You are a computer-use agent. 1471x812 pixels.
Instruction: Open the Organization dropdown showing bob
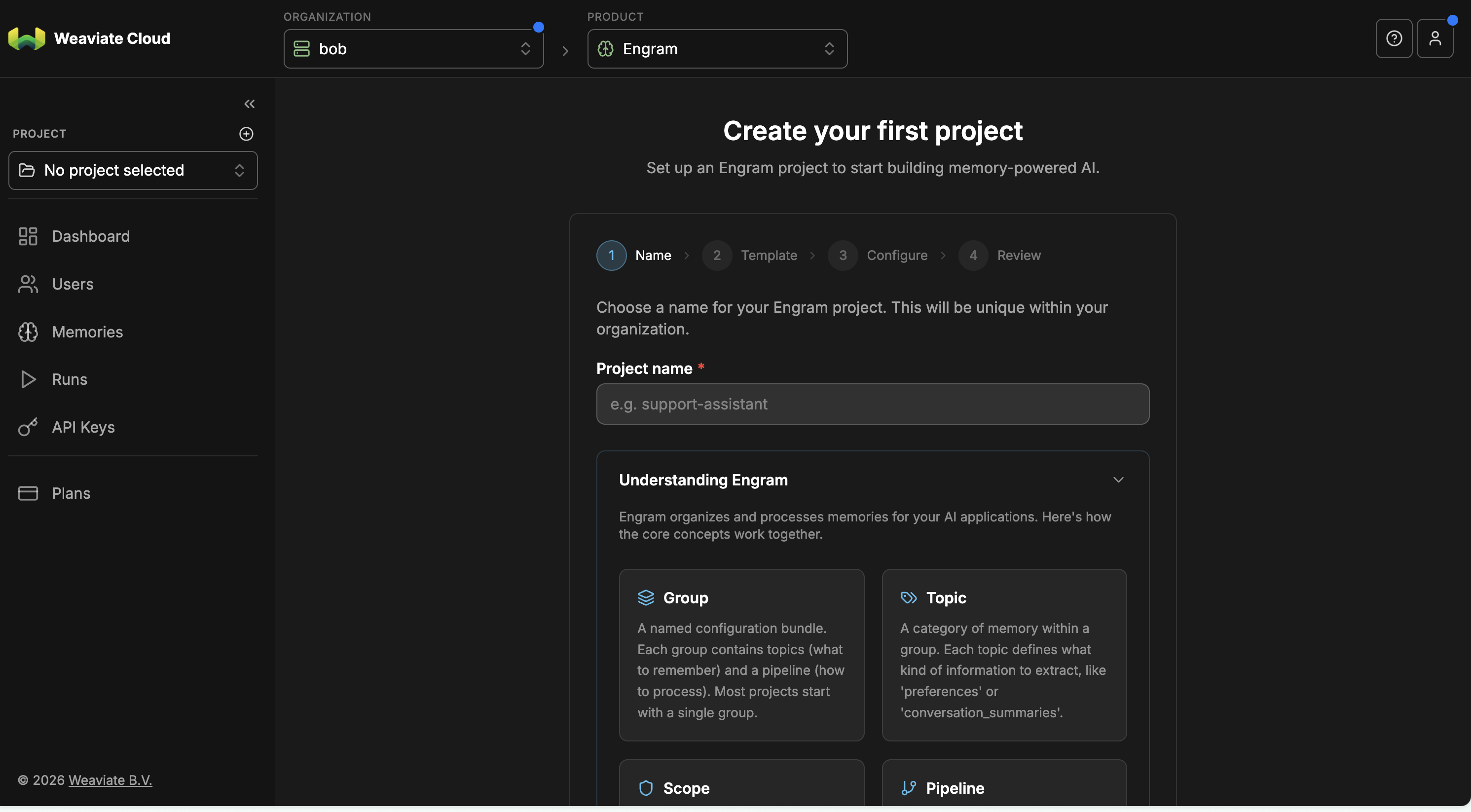point(413,49)
